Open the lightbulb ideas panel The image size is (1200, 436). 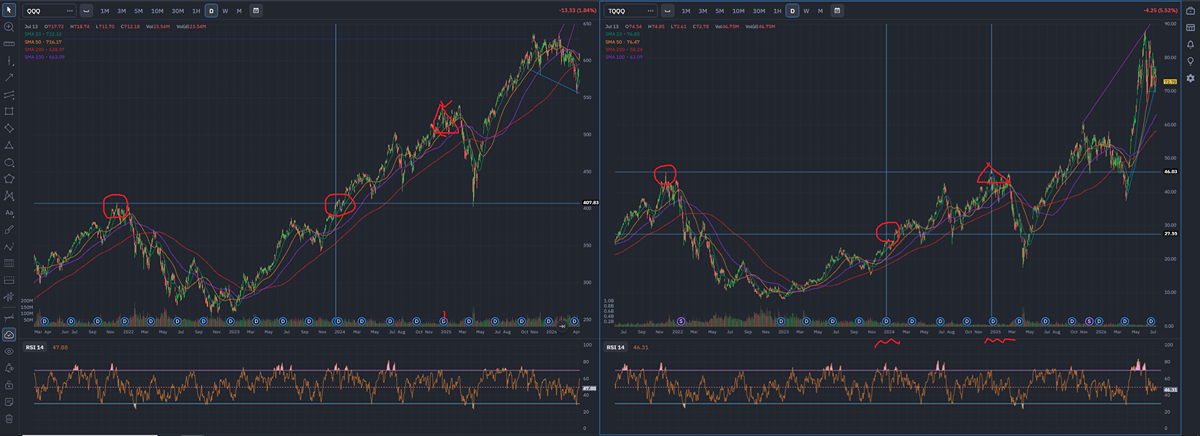coord(1190,61)
